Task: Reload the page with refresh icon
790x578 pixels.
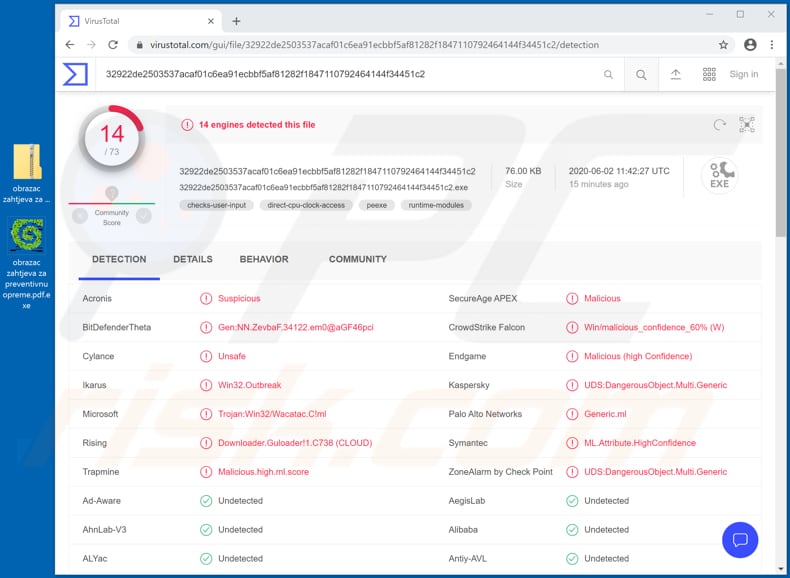Action: 113,45
